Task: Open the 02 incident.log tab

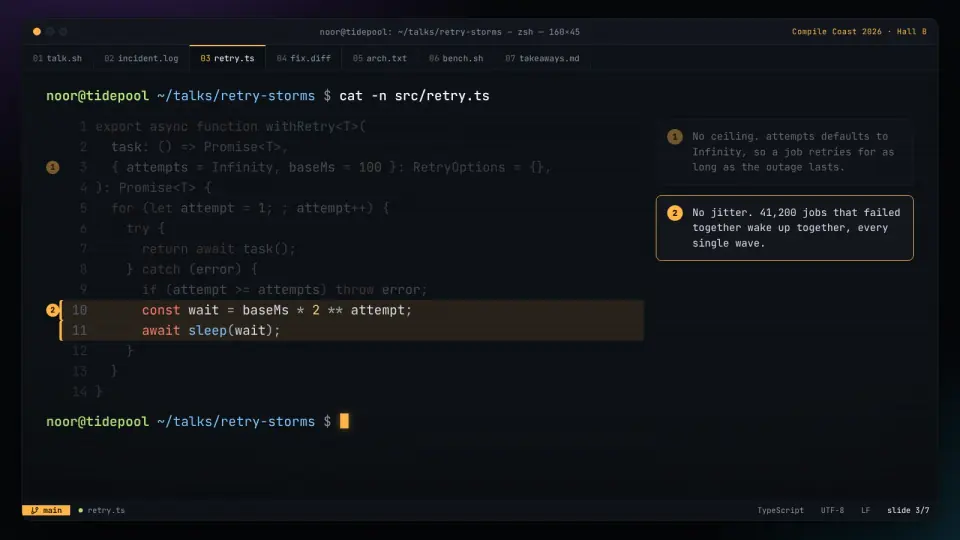Action: click(141, 58)
